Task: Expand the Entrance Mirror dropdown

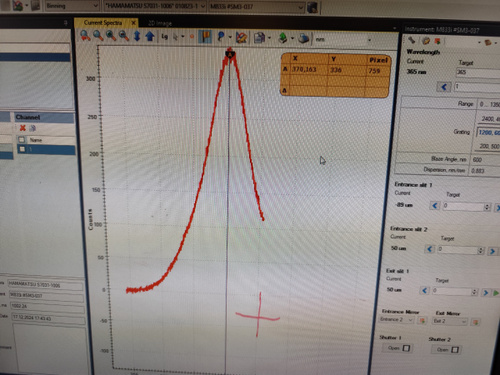Action: 396,319
